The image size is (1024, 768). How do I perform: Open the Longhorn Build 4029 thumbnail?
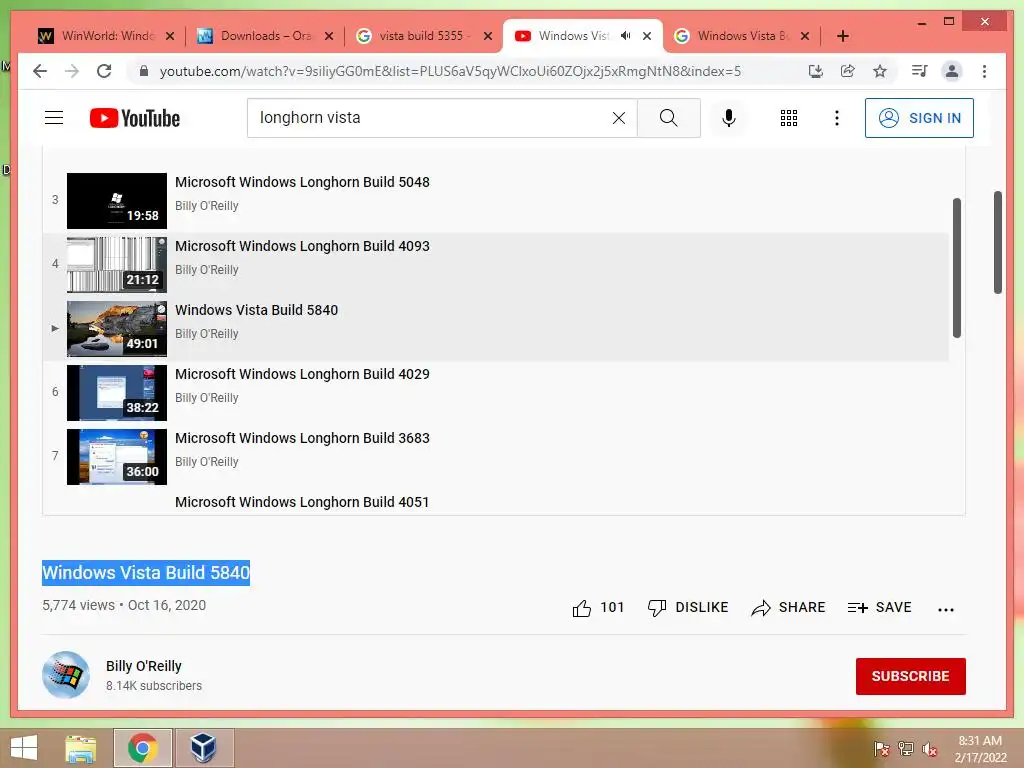point(117,392)
